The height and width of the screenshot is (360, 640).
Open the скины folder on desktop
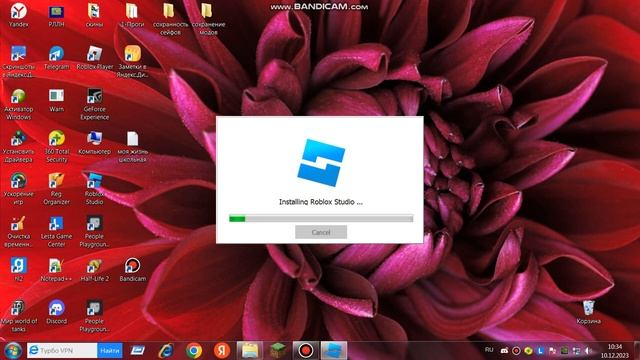94,16
